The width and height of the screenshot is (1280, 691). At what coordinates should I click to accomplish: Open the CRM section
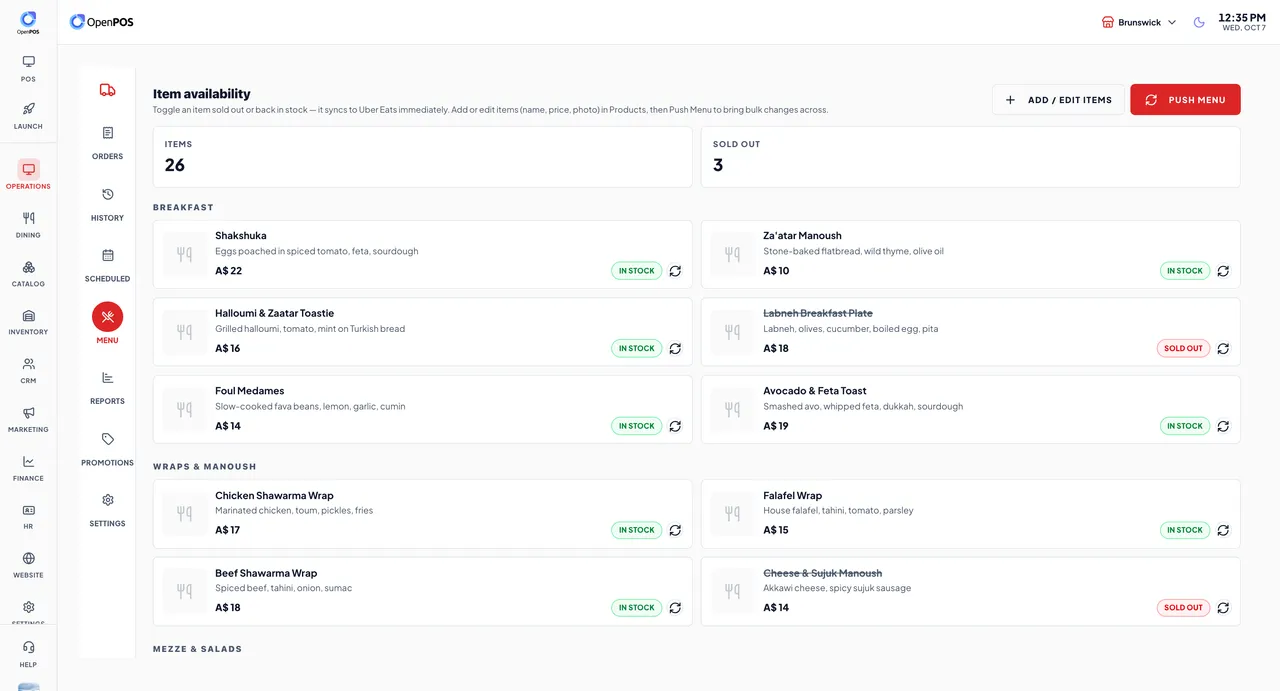pyautogui.click(x=28, y=370)
